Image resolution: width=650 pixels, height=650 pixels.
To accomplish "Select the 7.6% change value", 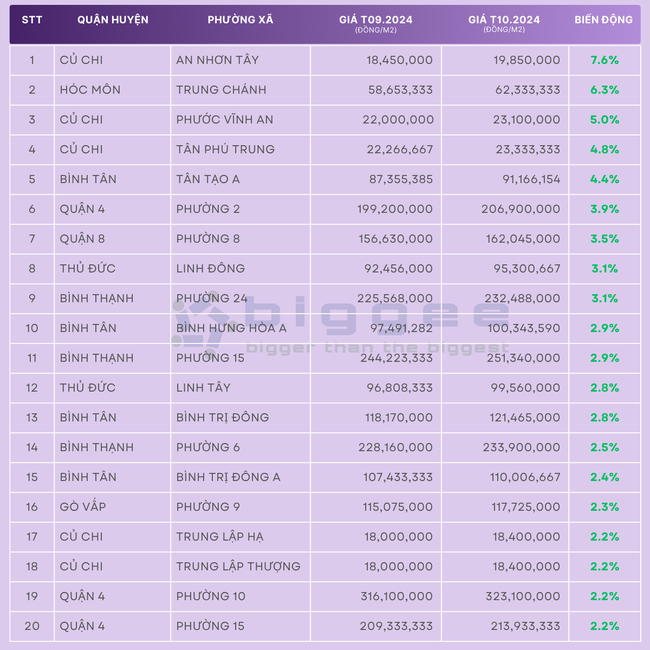I will (604, 60).
